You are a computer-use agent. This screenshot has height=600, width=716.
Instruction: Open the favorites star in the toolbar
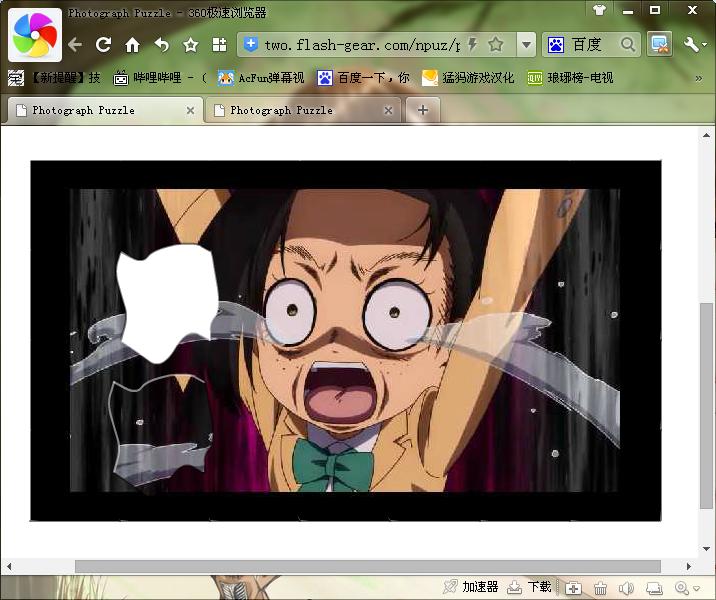[x=190, y=45]
